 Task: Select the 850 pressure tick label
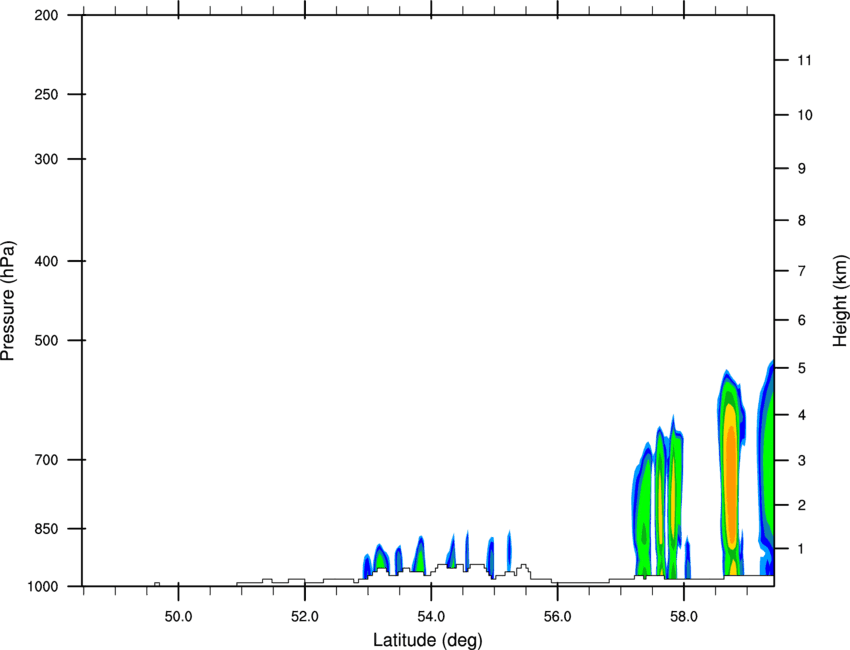pyautogui.click(x=46, y=528)
